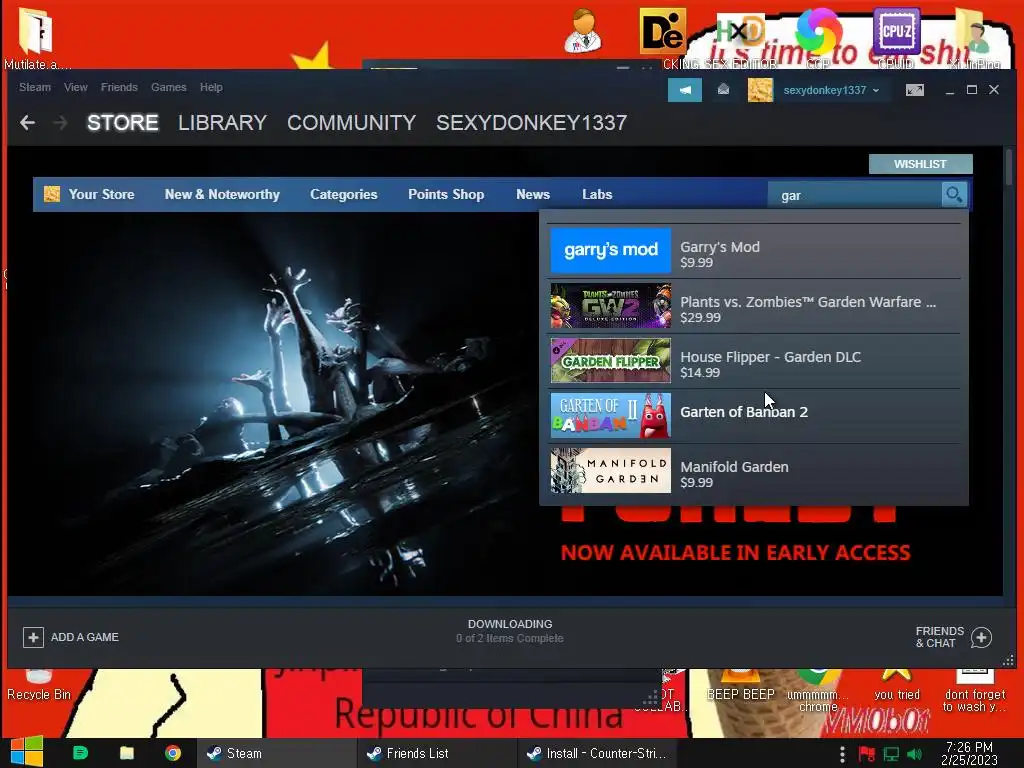Open File Explorer from the taskbar

(x=127, y=753)
